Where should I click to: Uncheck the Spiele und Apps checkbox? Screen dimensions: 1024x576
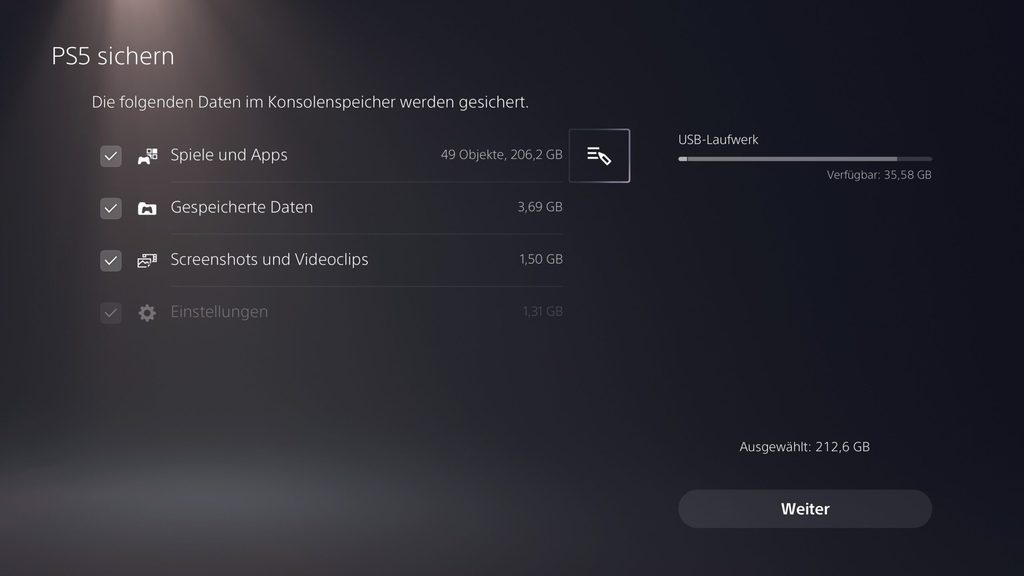[x=110, y=156]
